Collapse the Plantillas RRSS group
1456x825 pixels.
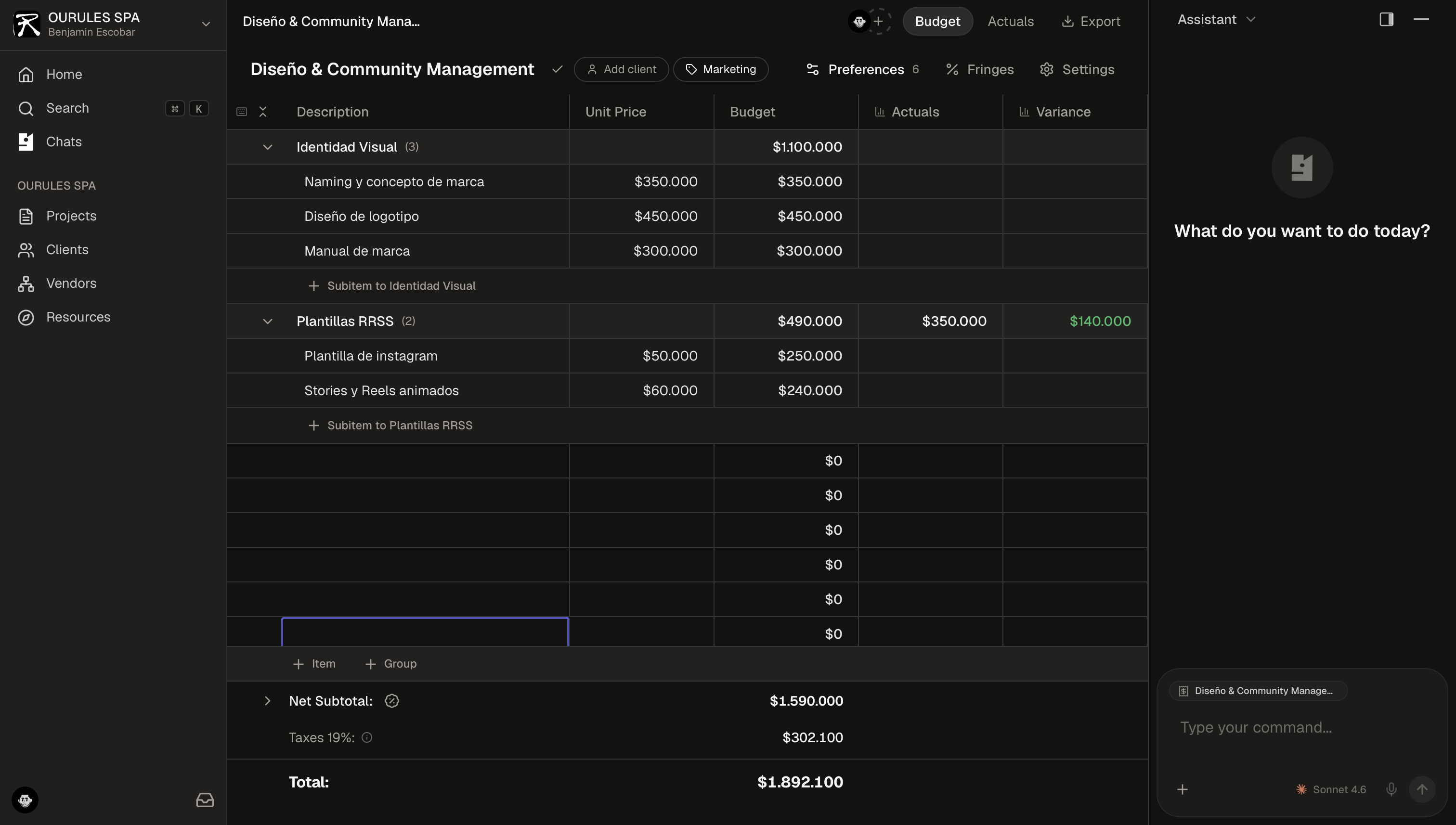(268, 321)
